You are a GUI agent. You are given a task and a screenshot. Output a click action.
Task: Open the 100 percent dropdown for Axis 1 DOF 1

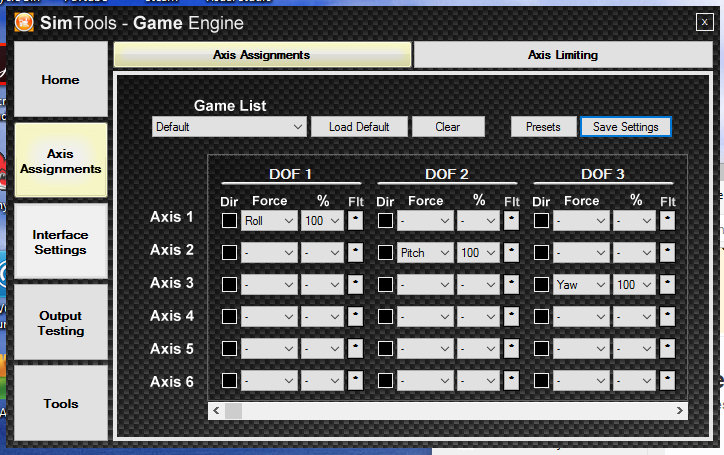[322, 221]
